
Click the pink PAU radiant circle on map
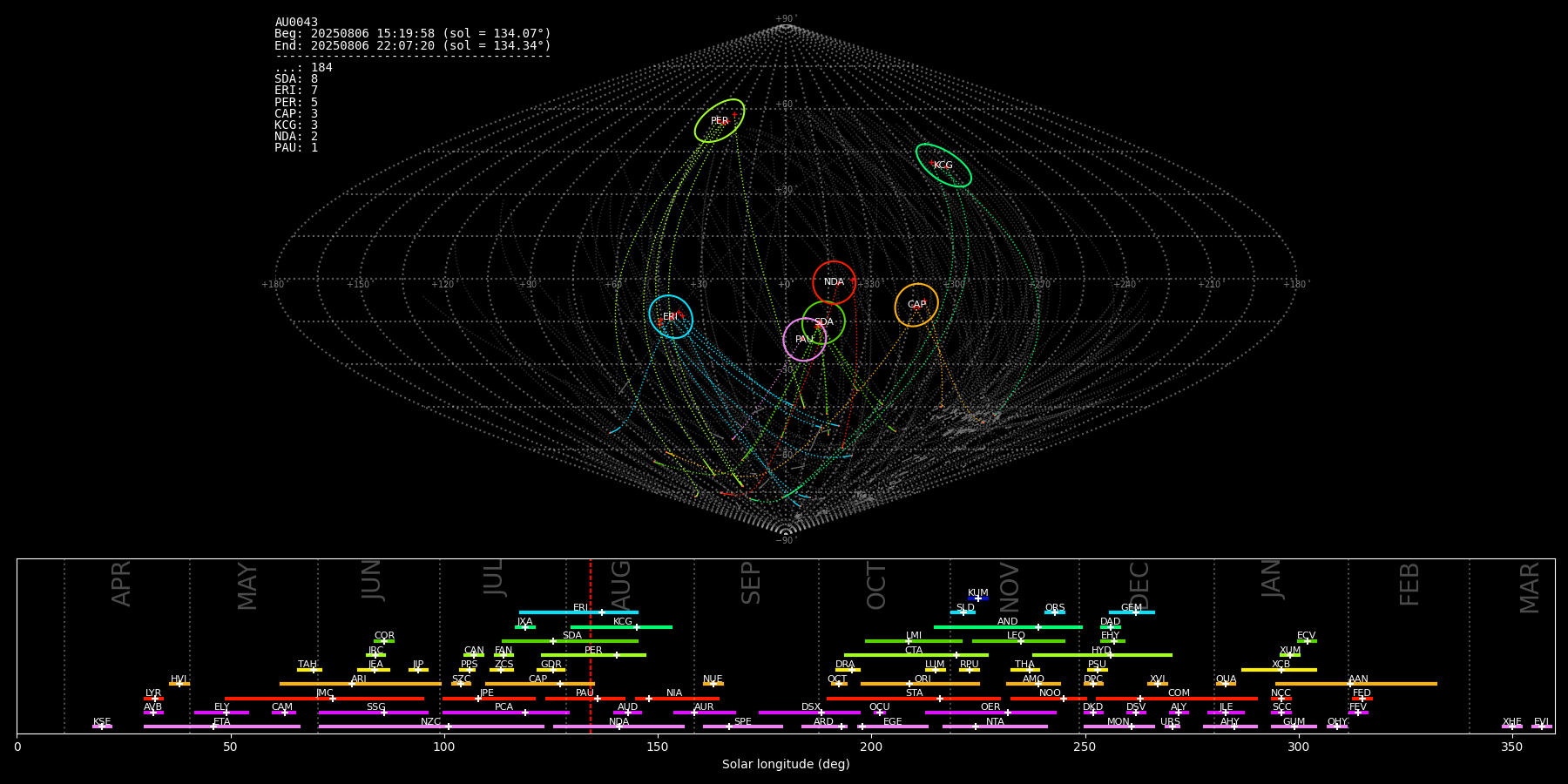pyautogui.click(x=805, y=340)
